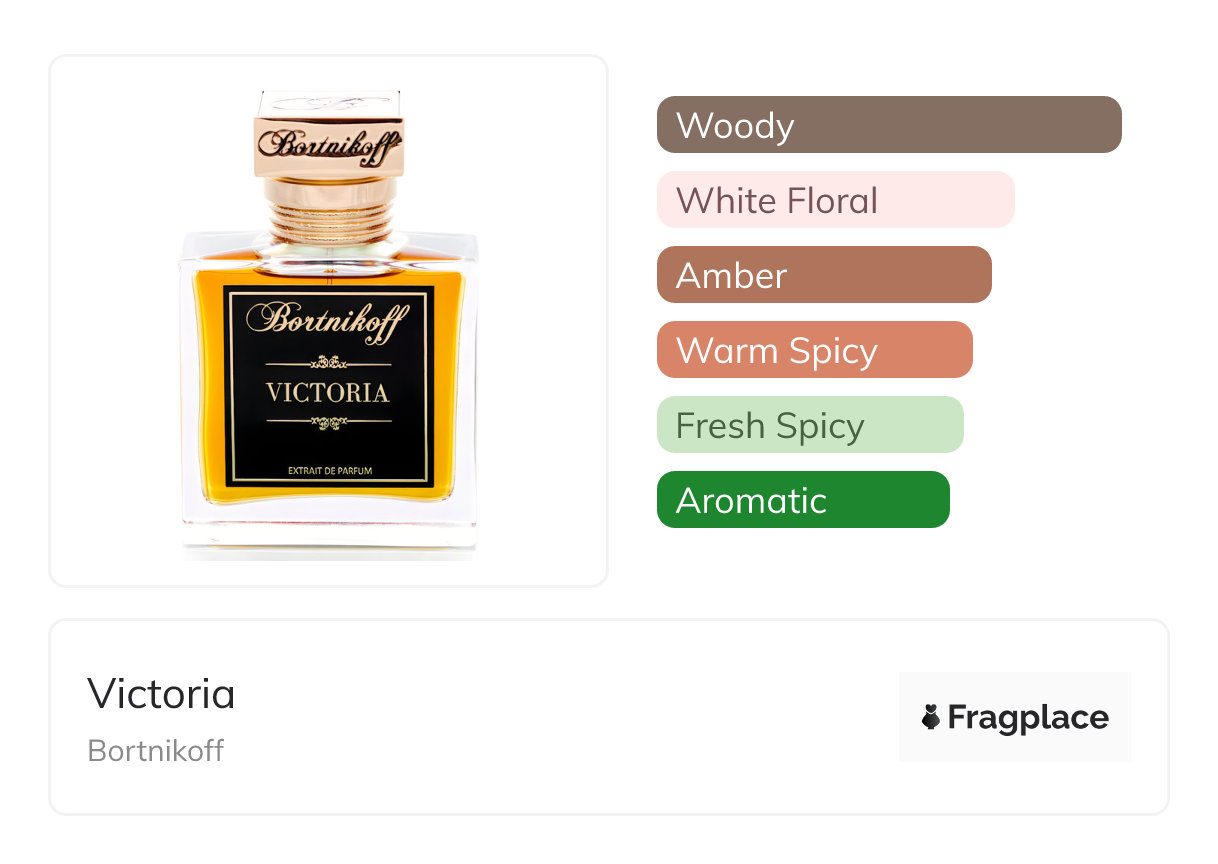Open the Bortnikoff brand link under the title
Screen dimensions: 1218x864
(155, 750)
